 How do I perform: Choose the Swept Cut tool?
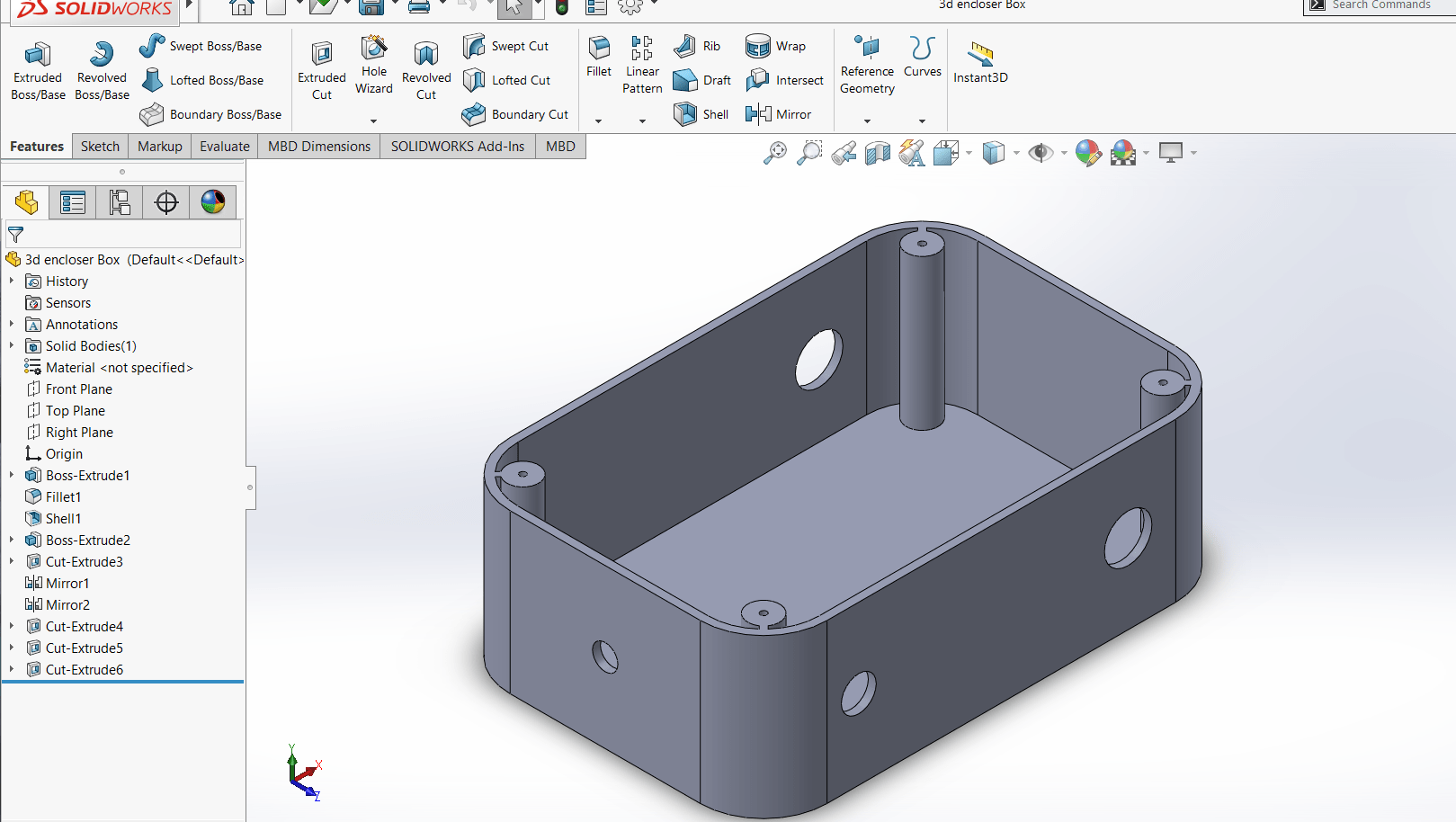[505, 46]
